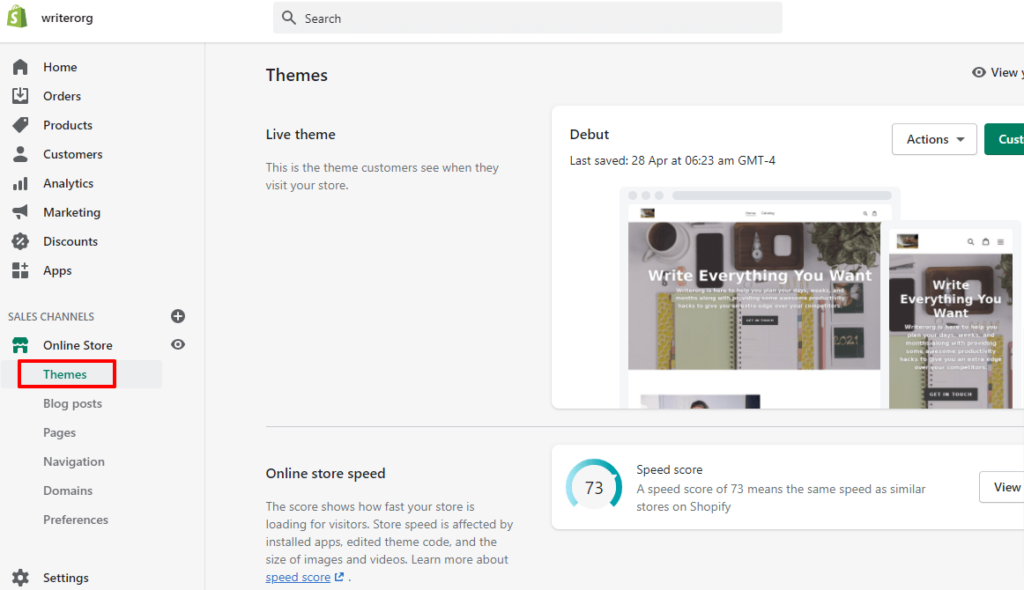The width and height of the screenshot is (1024, 590).
Task: Click the Analytics bar chart icon
Action: click(x=20, y=184)
